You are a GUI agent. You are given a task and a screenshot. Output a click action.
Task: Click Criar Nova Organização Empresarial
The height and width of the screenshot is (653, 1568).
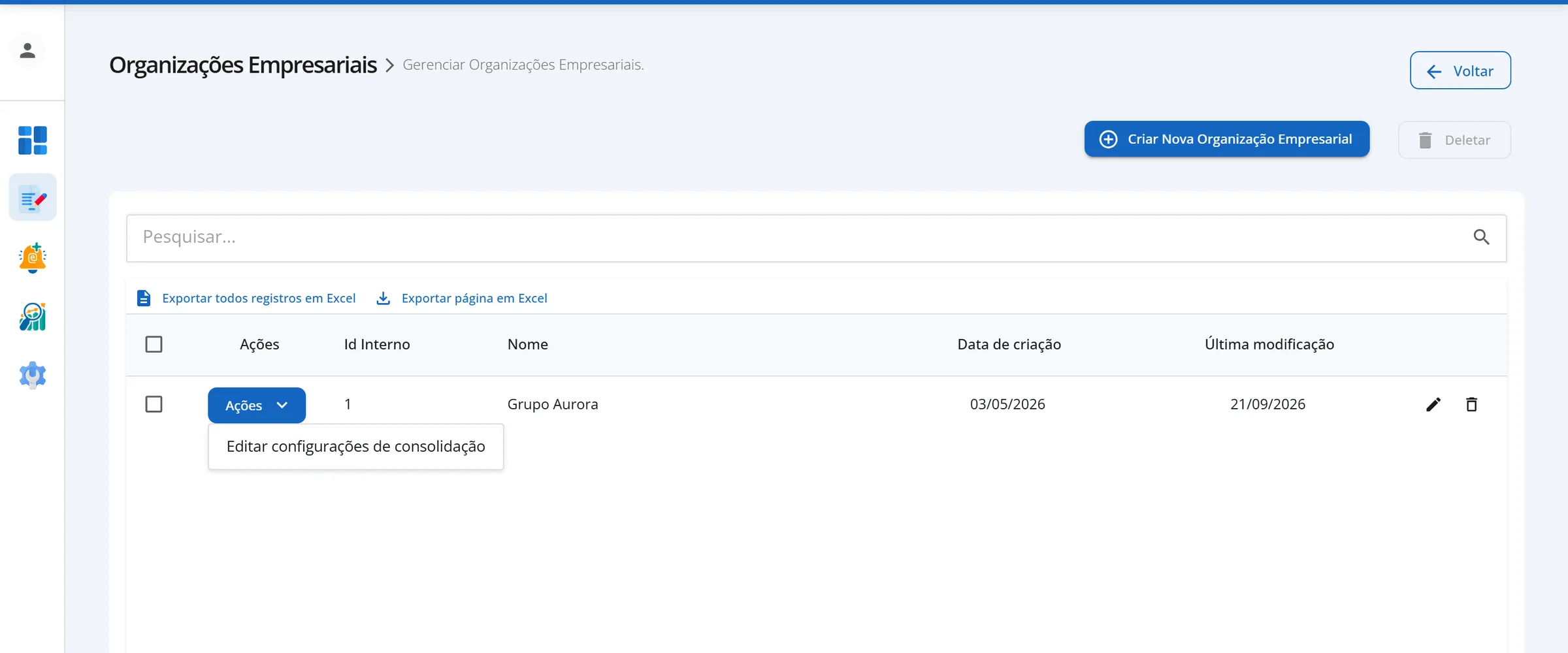1227,139
